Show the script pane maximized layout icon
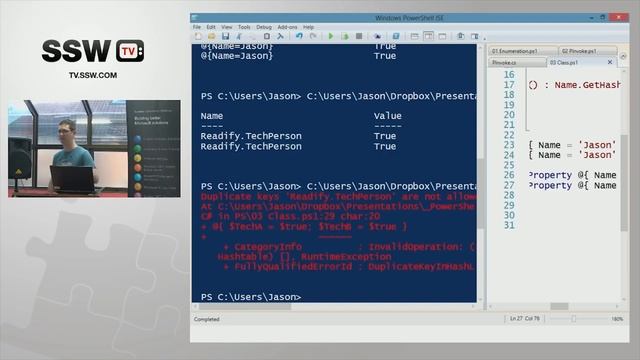Image resolution: width=640 pixels, height=360 pixels. coord(442,36)
